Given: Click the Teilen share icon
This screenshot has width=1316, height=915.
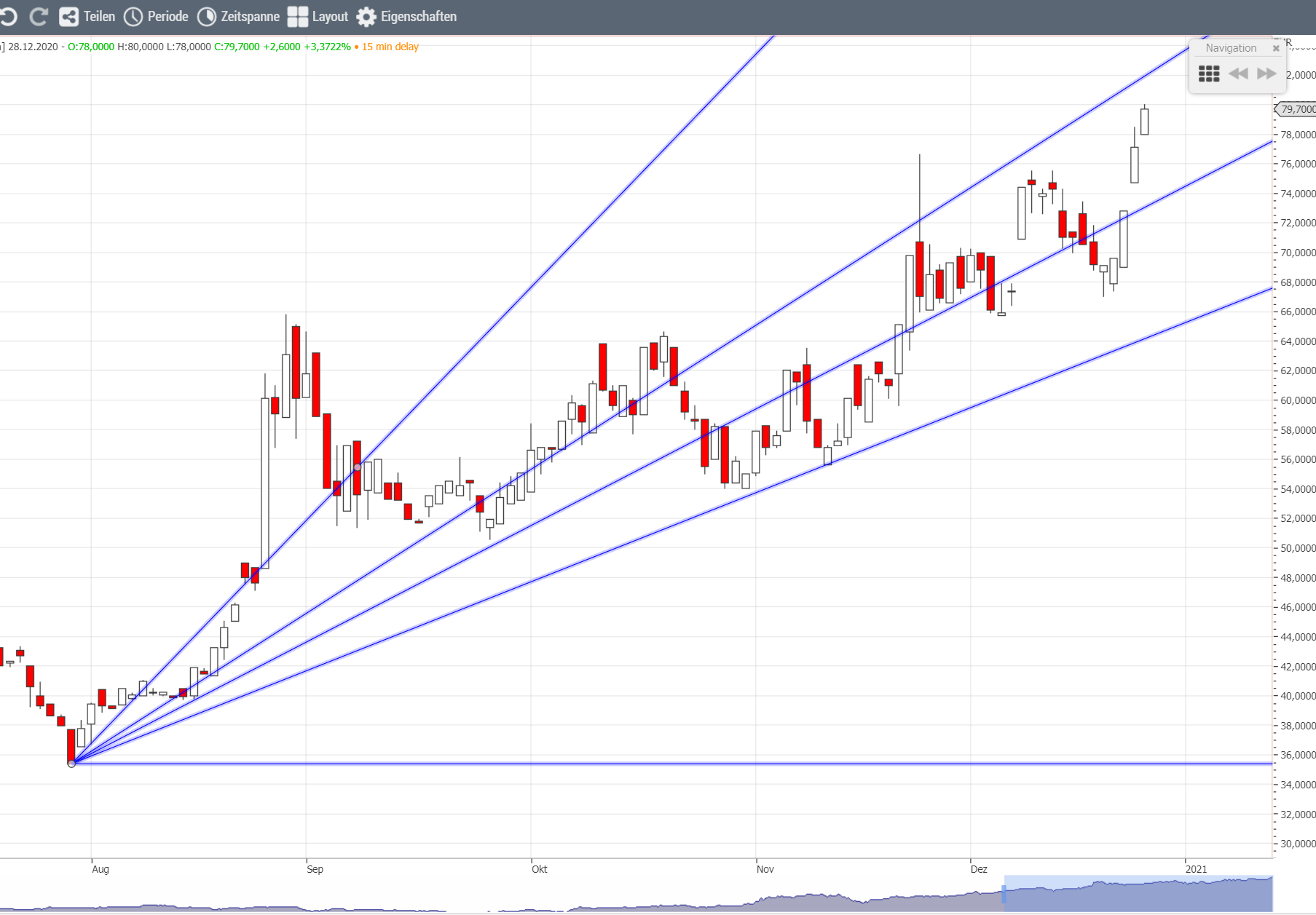Looking at the screenshot, I should [x=68, y=17].
